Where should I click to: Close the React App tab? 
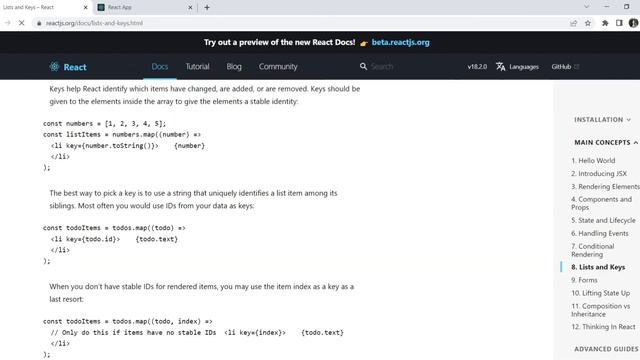(190, 7)
